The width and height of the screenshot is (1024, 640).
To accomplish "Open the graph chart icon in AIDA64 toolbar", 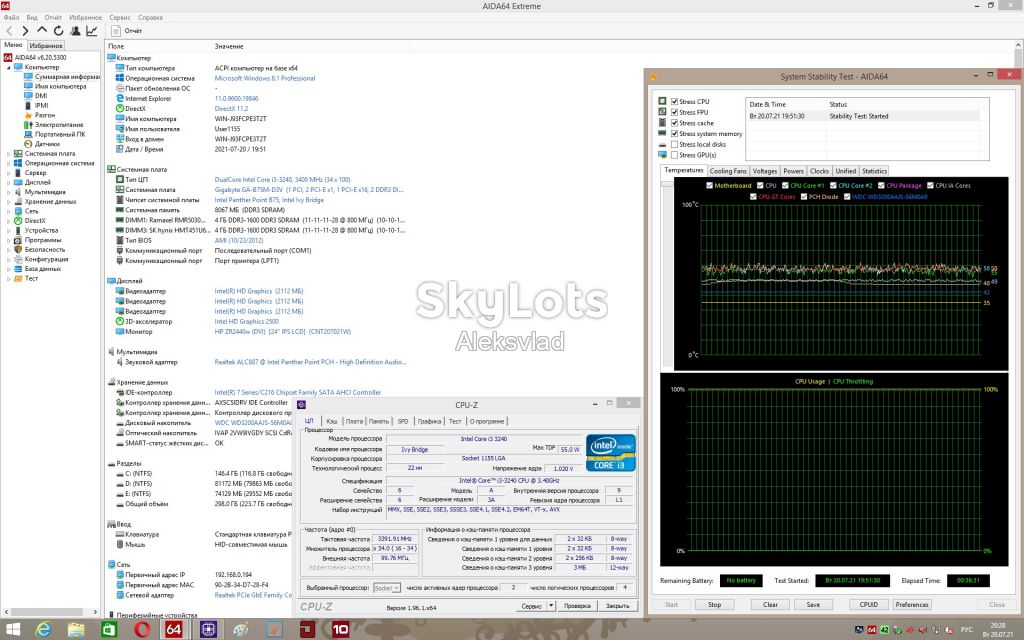I will [x=91, y=31].
